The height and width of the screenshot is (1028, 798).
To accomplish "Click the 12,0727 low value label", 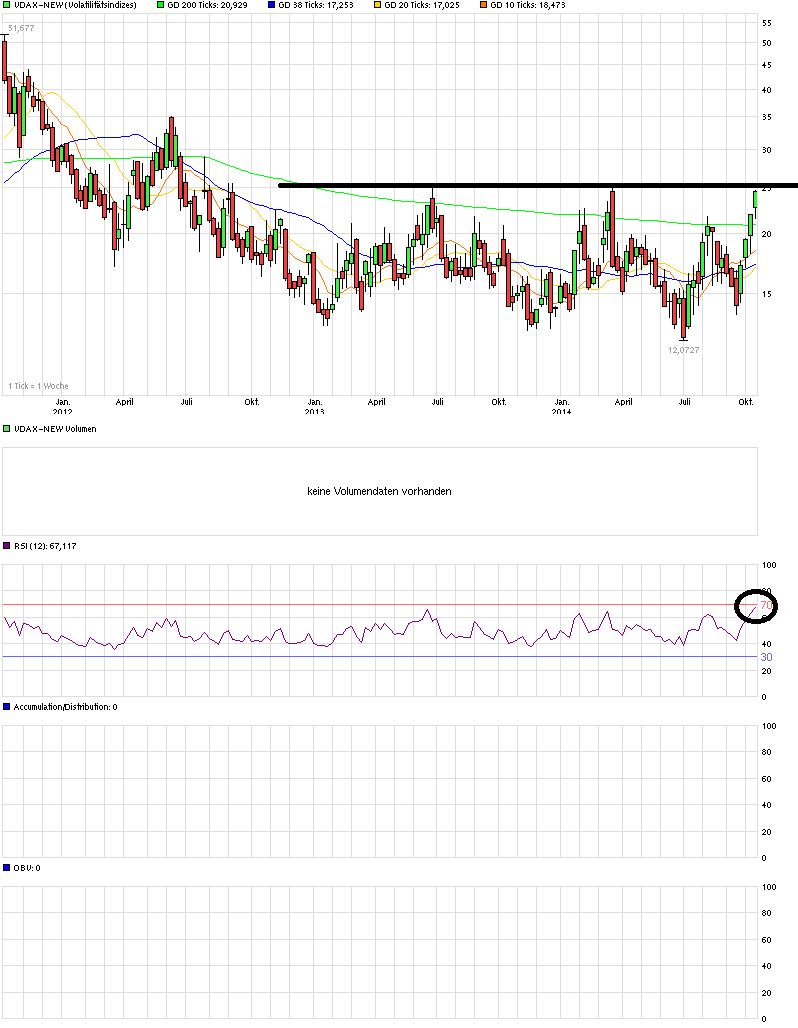I will (x=684, y=350).
